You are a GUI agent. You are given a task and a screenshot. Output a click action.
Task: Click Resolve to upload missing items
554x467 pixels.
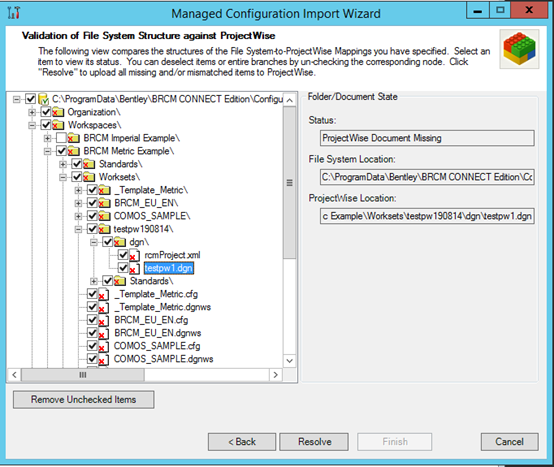point(314,442)
